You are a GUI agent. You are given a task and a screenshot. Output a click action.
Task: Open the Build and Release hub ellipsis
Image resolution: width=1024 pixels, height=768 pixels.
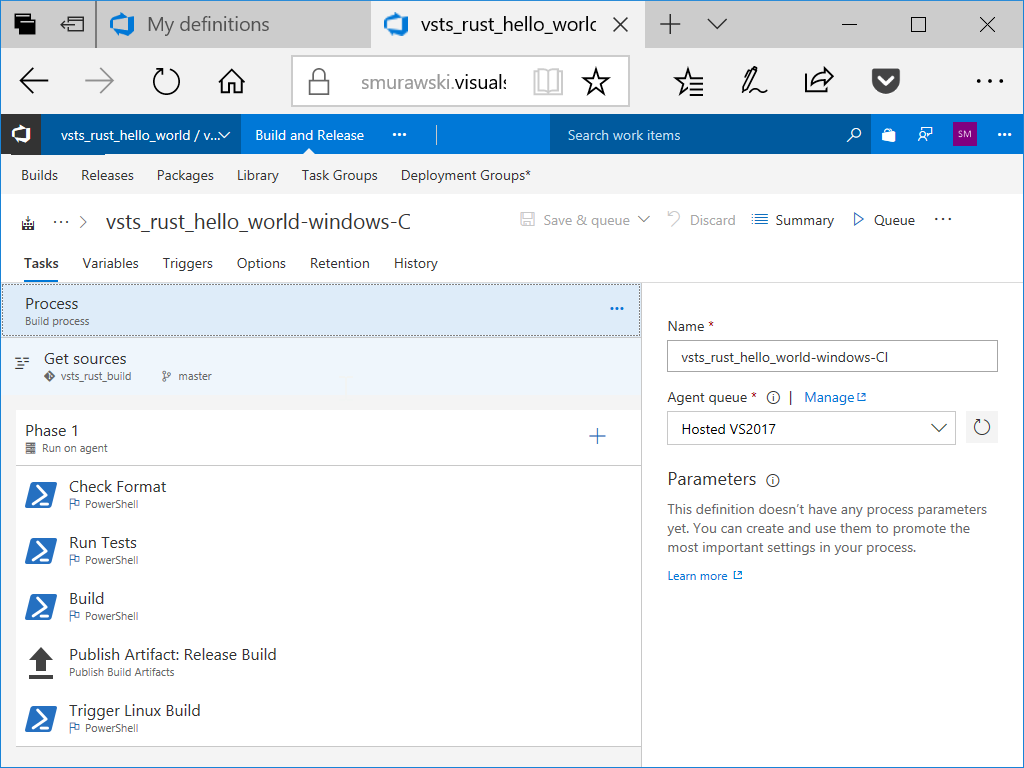pos(399,135)
